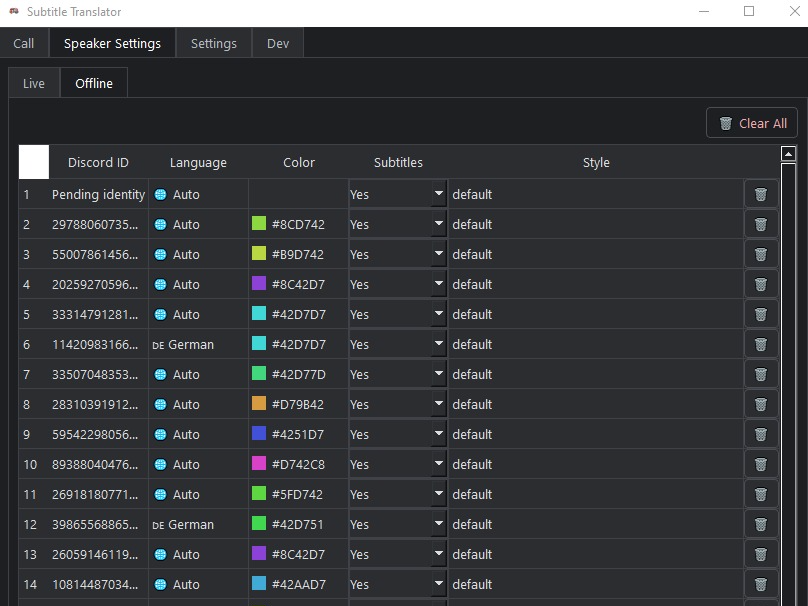This screenshot has height=606, width=808.
Task: Open the Settings tab
Action: [214, 43]
